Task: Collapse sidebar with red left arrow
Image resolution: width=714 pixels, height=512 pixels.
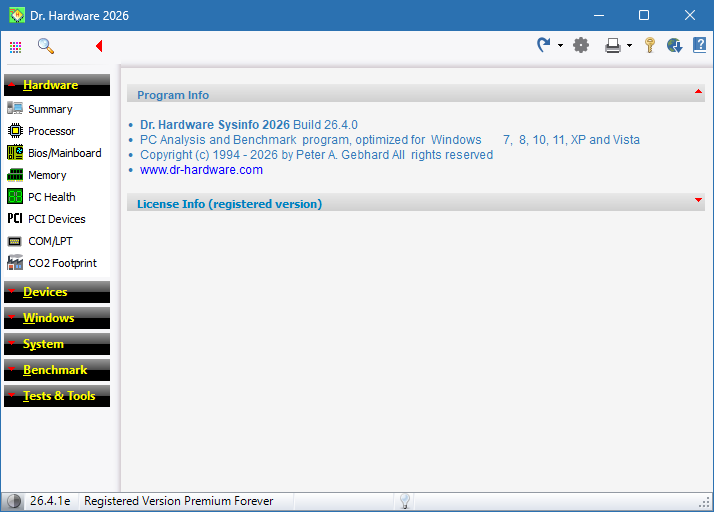Action: pos(99,46)
